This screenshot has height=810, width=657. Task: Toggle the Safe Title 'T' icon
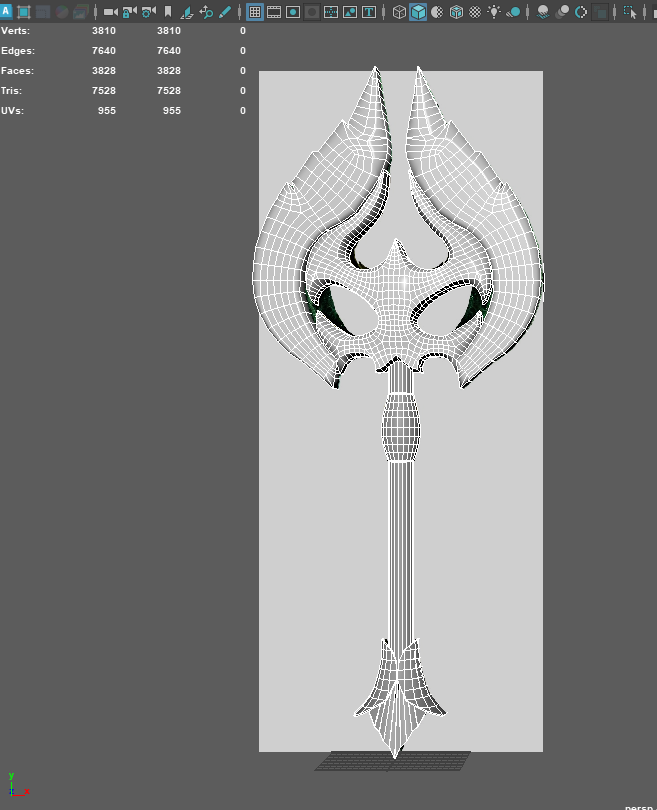click(369, 12)
